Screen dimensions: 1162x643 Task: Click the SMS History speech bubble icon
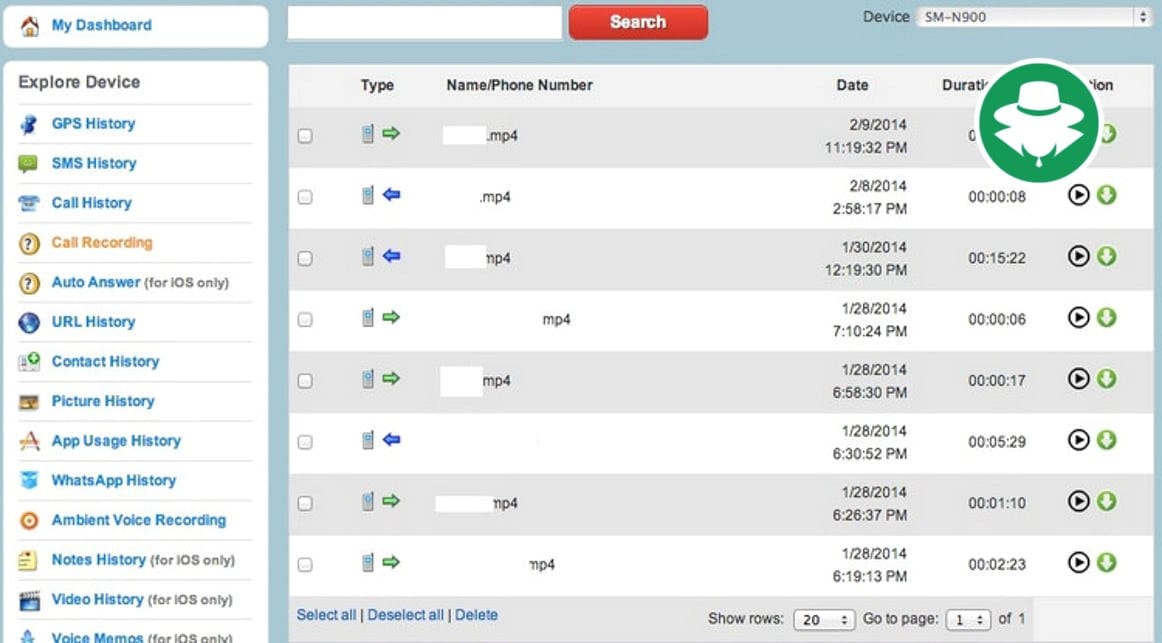[29, 164]
